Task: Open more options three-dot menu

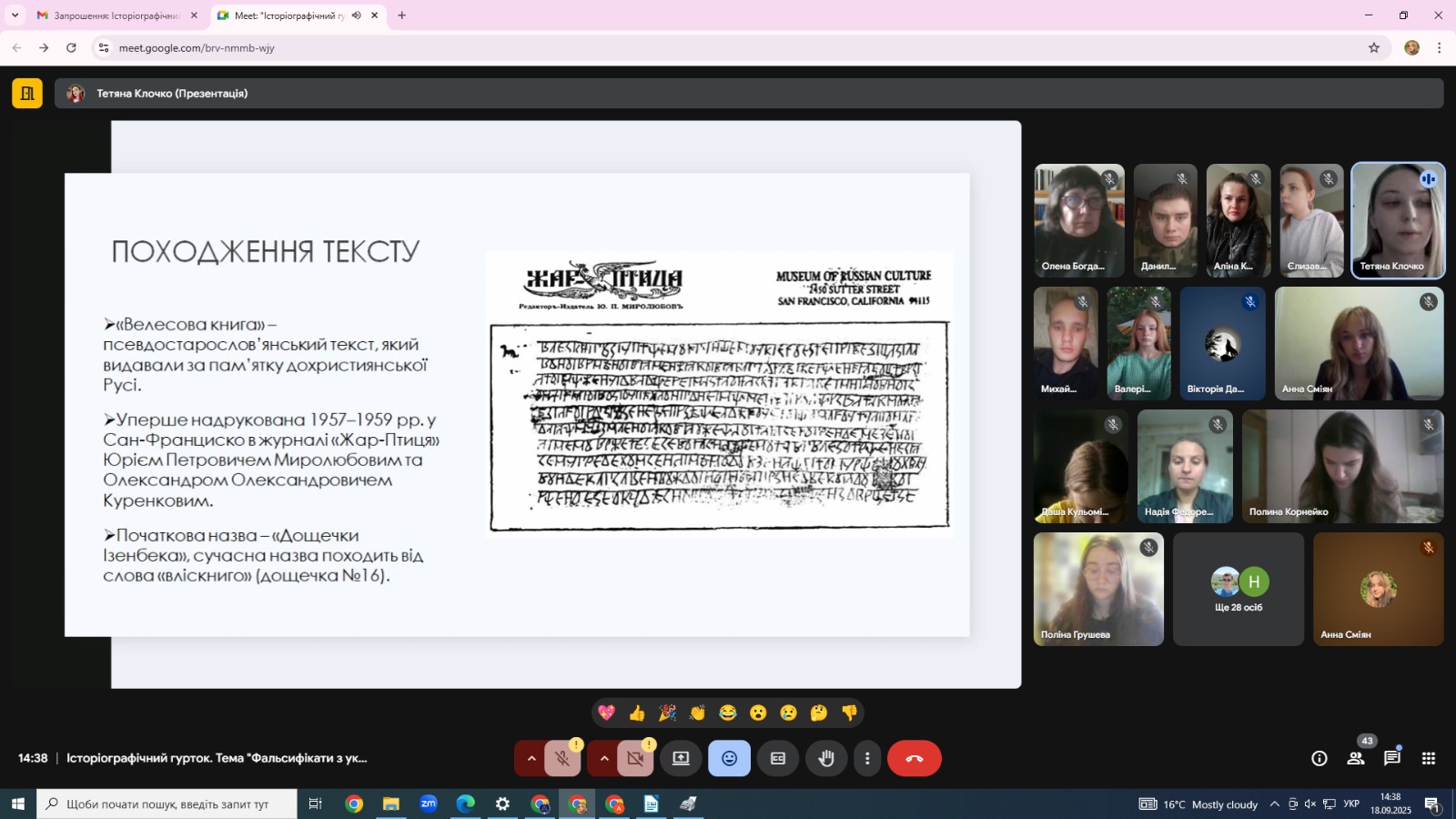Action: [867, 759]
